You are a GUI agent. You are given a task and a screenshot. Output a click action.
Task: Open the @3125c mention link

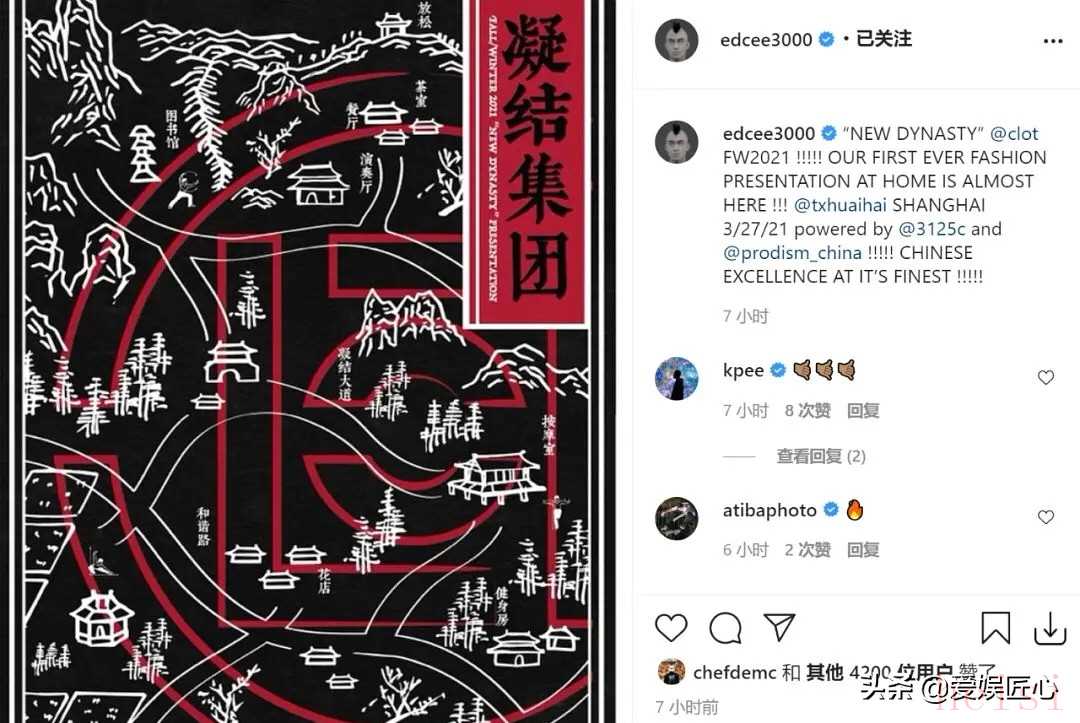pos(932,229)
